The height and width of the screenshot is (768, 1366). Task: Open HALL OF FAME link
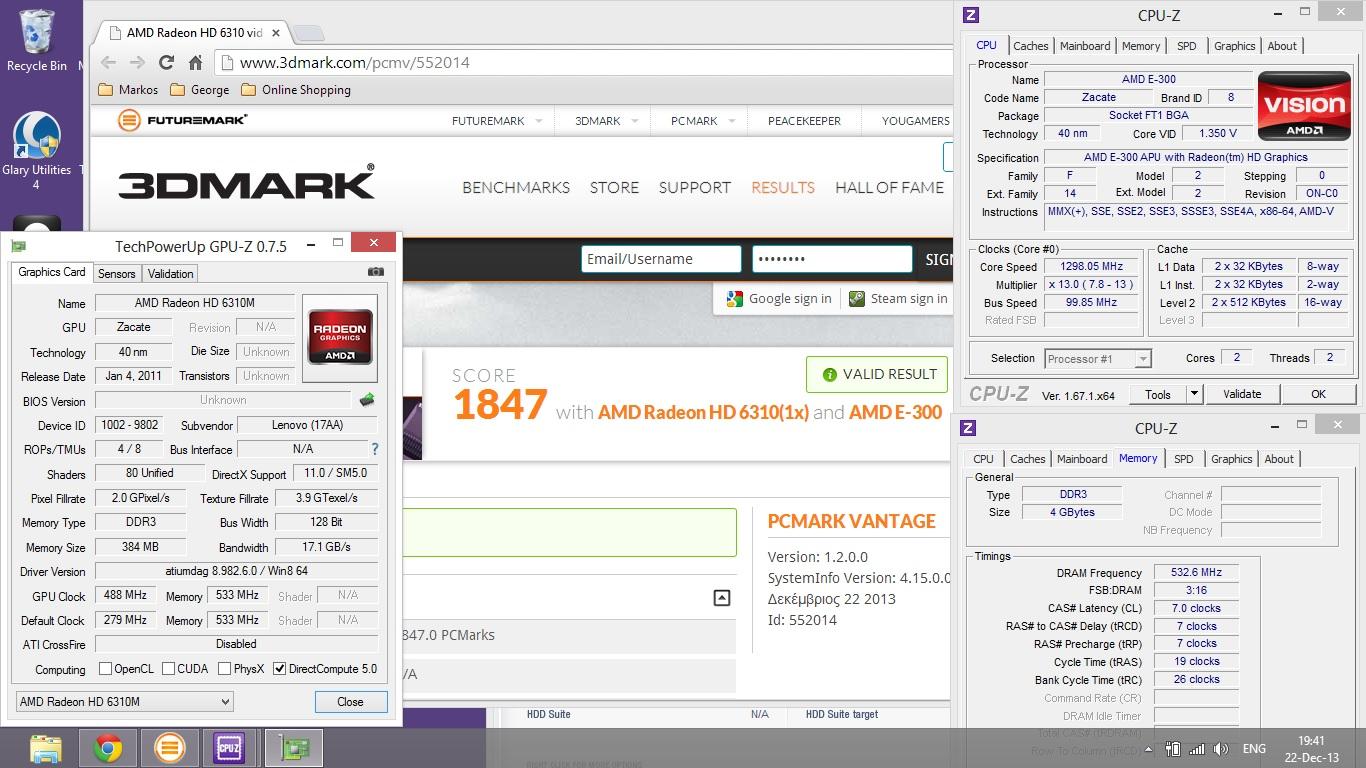[889, 187]
